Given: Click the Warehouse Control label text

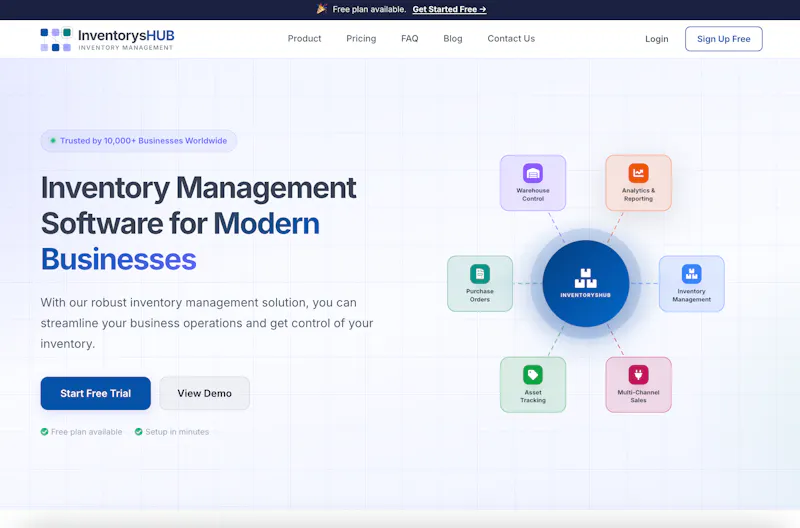Looking at the screenshot, I should coord(533,194).
